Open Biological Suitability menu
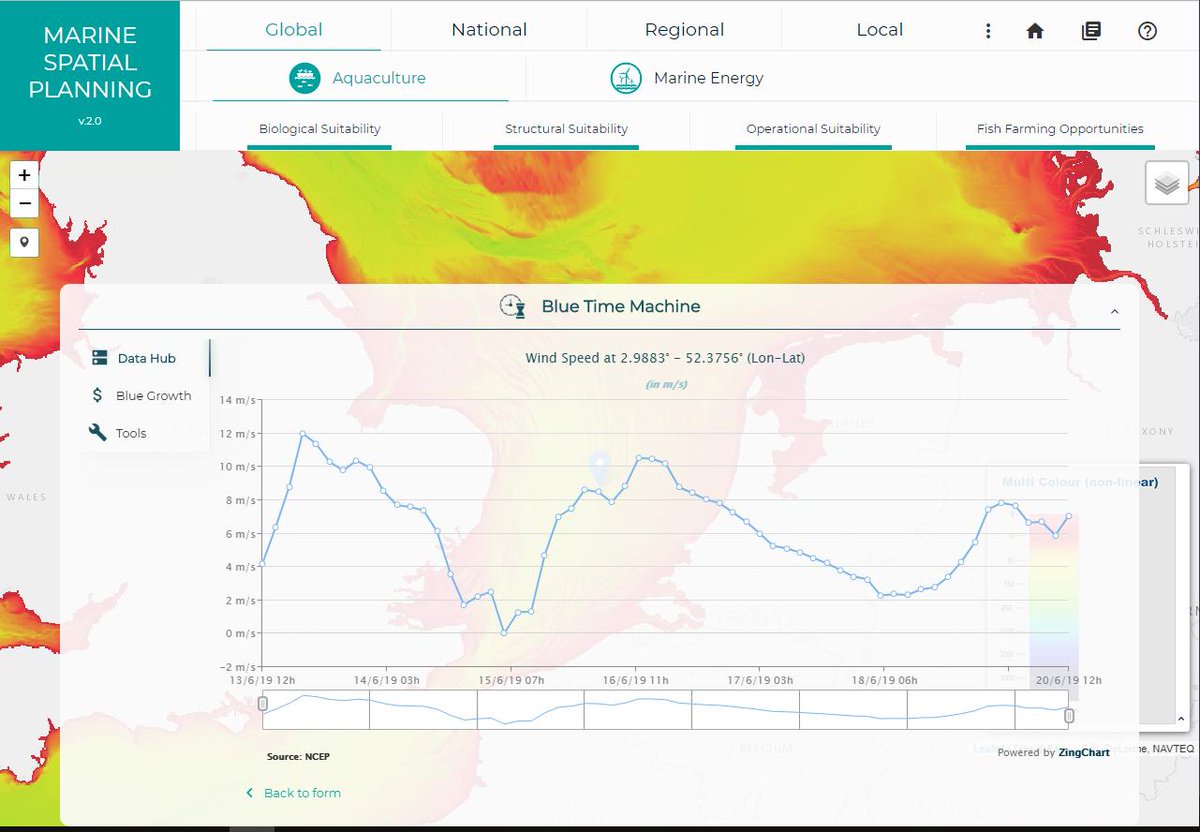 pos(320,129)
